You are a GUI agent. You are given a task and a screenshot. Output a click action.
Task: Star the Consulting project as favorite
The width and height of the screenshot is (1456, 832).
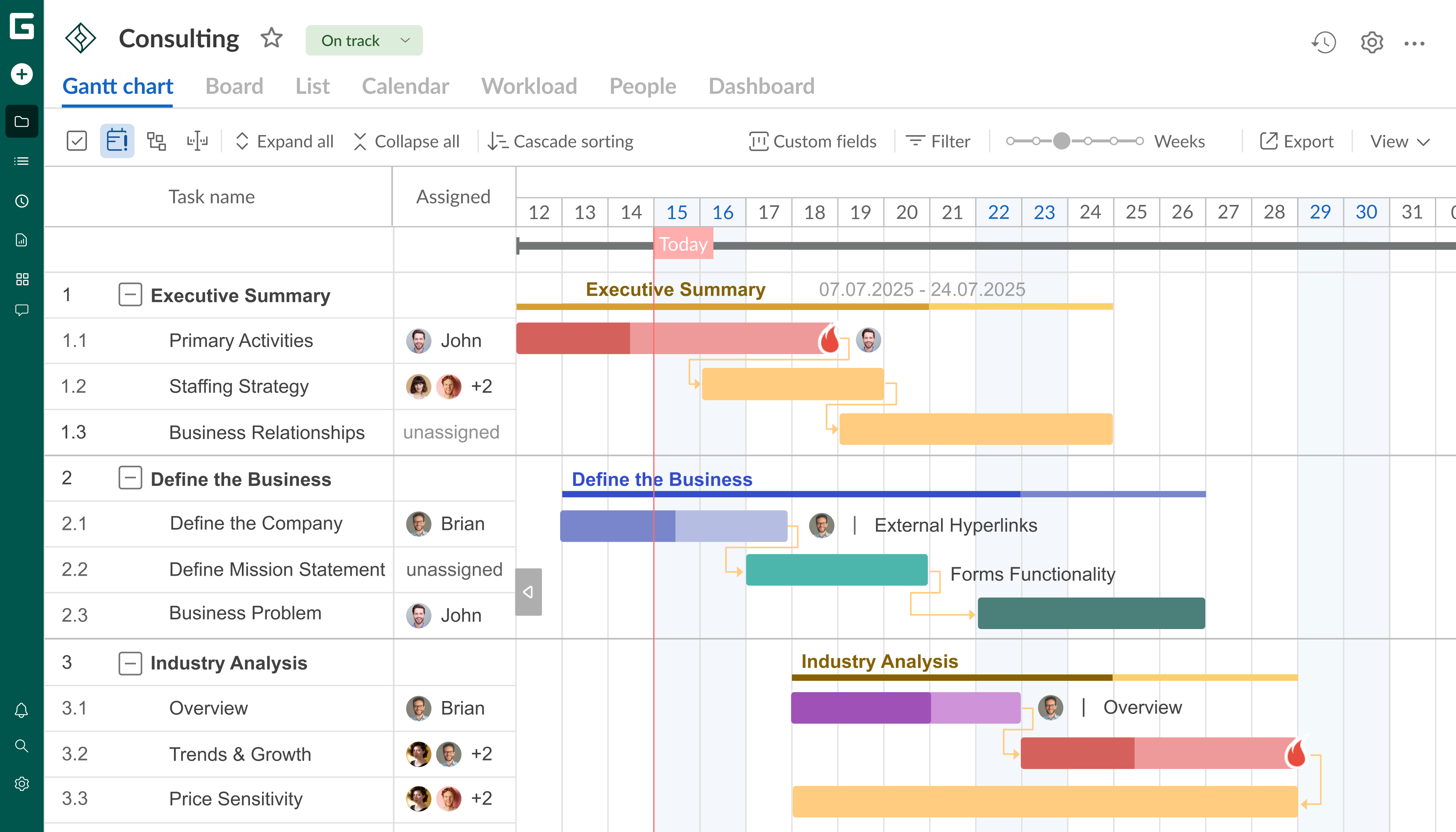[271, 39]
